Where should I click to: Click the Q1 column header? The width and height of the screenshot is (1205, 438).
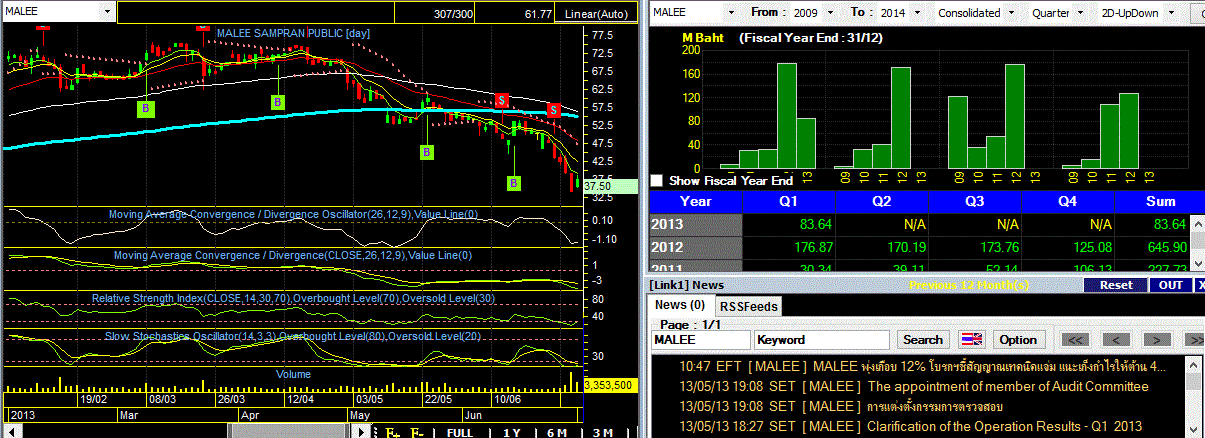click(x=788, y=200)
